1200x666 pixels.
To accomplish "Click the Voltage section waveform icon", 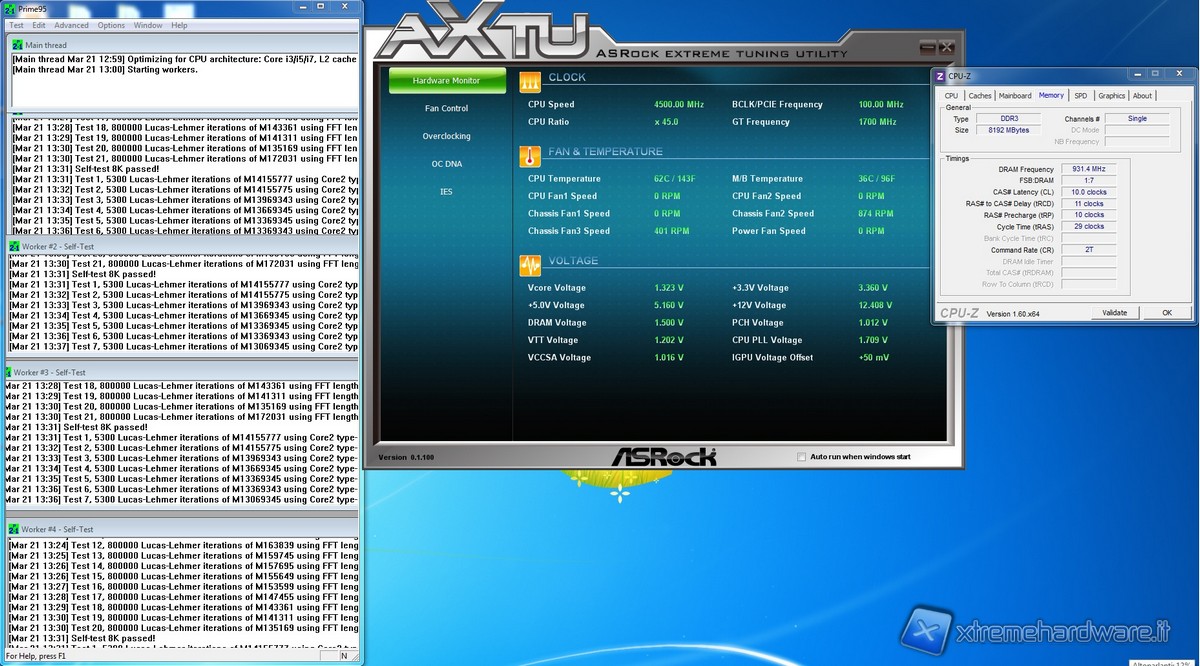I will tap(529, 265).
